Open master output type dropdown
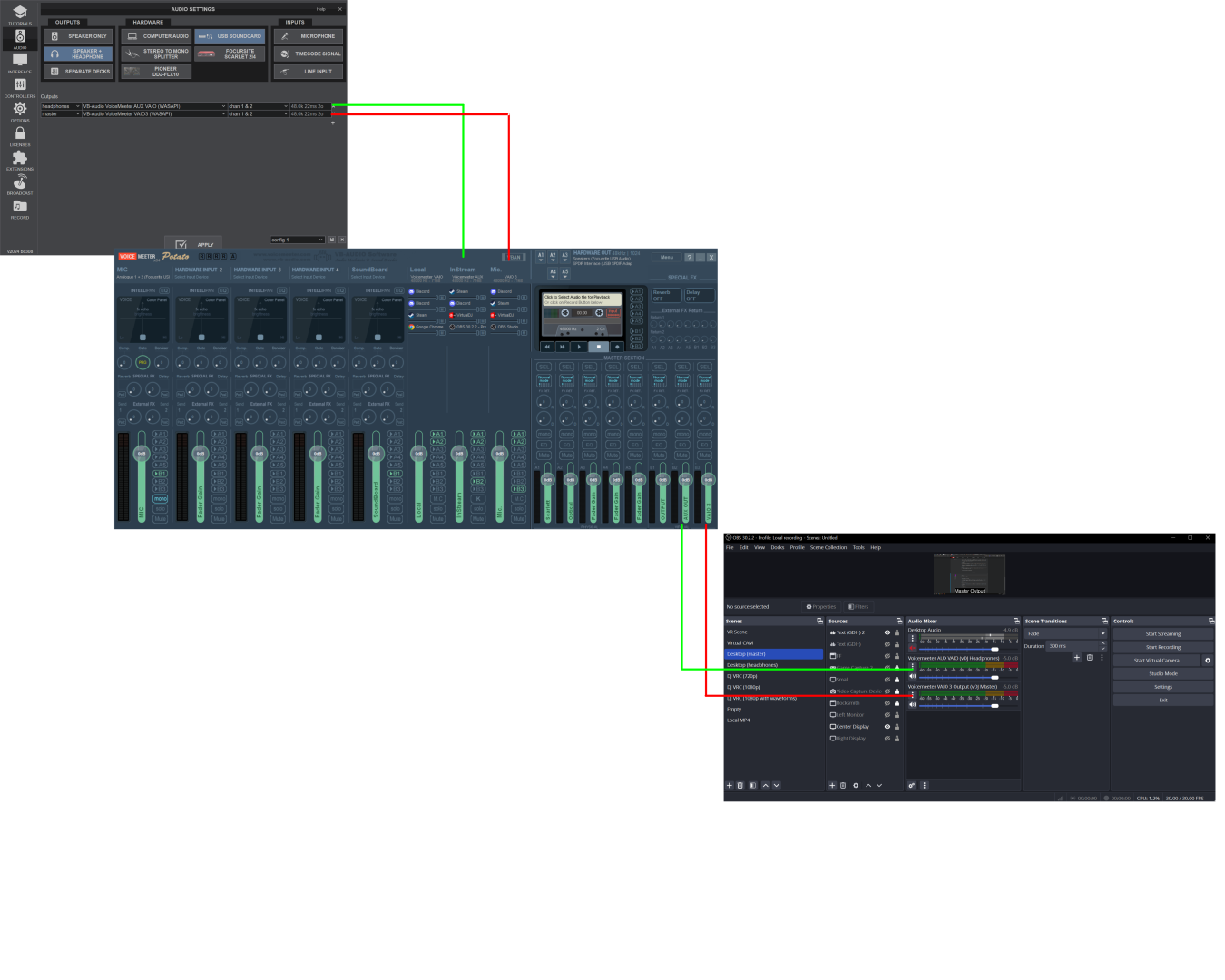The width and height of the screenshot is (1225, 980). click(61, 113)
